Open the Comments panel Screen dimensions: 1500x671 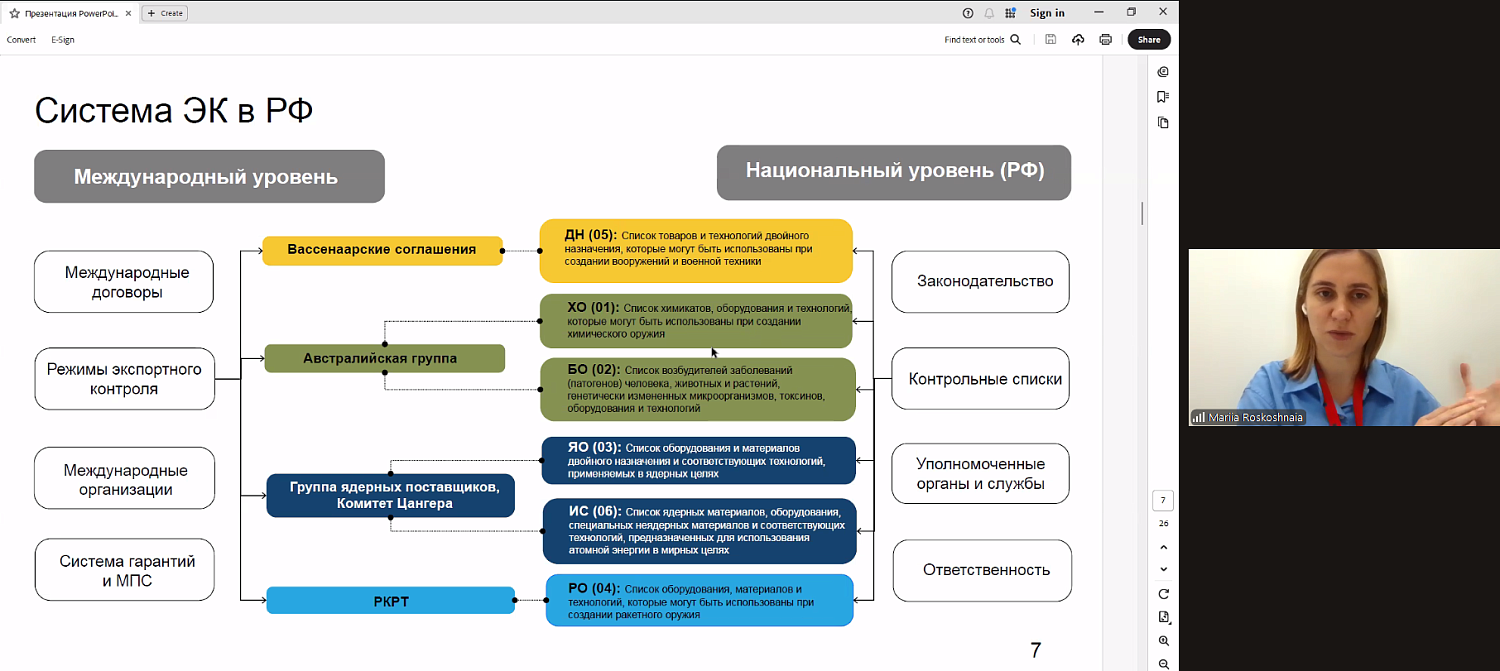click(x=1163, y=72)
